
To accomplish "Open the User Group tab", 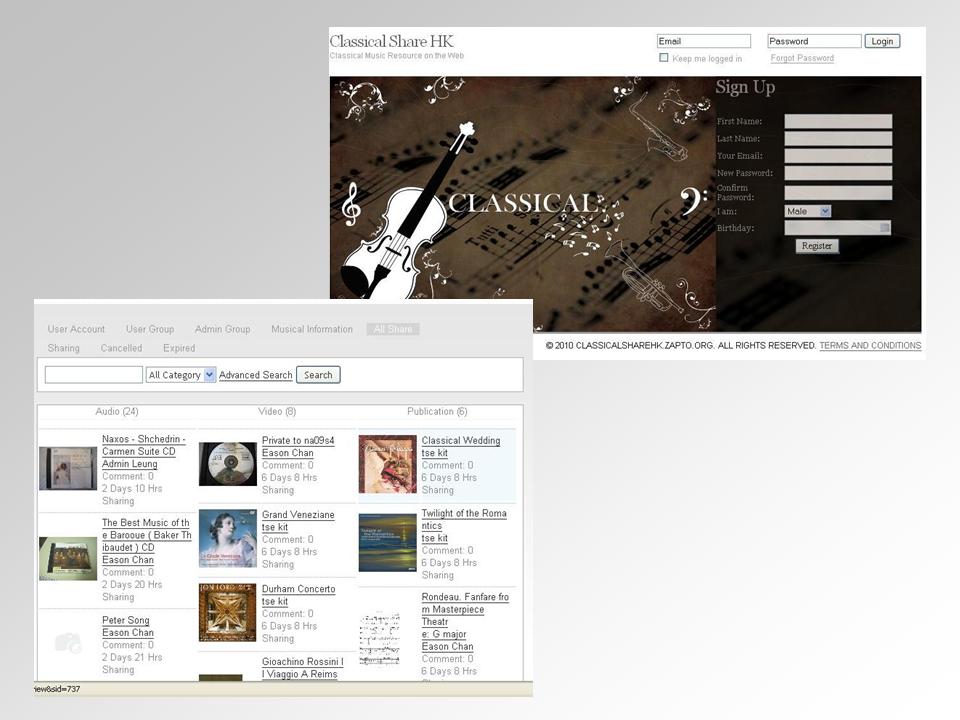I will [x=150, y=329].
